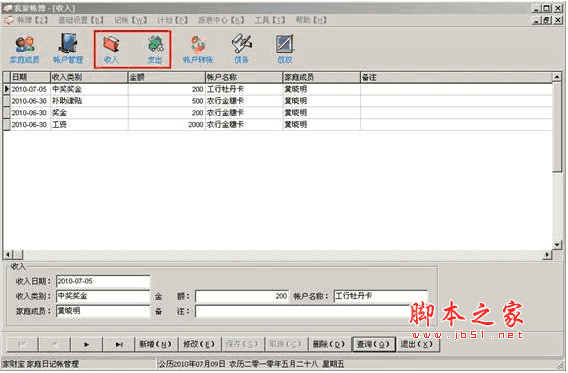Viewport: 568px width, 373px height.
Task: Click the 家庭成员 input field in the form
Action: [x=103, y=311]
